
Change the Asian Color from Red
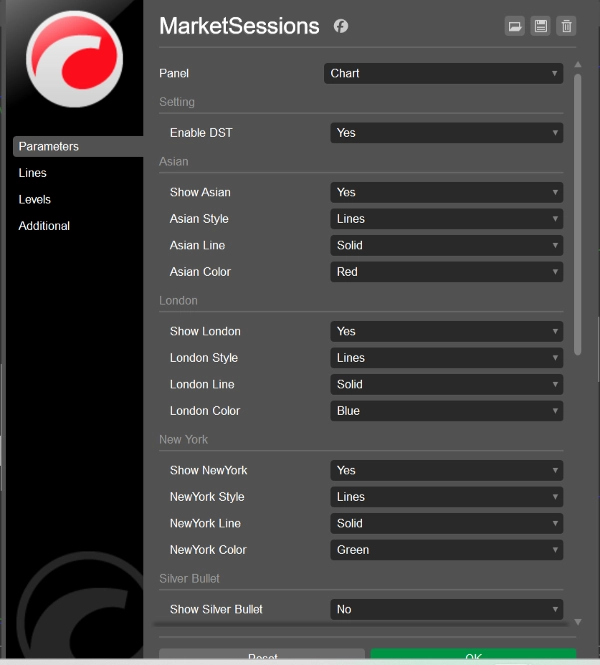[446, 272]
